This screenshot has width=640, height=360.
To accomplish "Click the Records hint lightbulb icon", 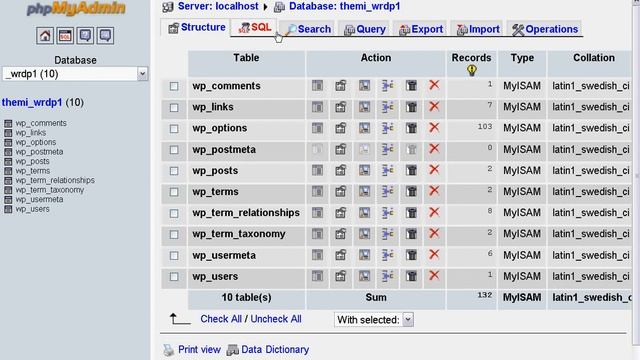I will click(472, 70).
